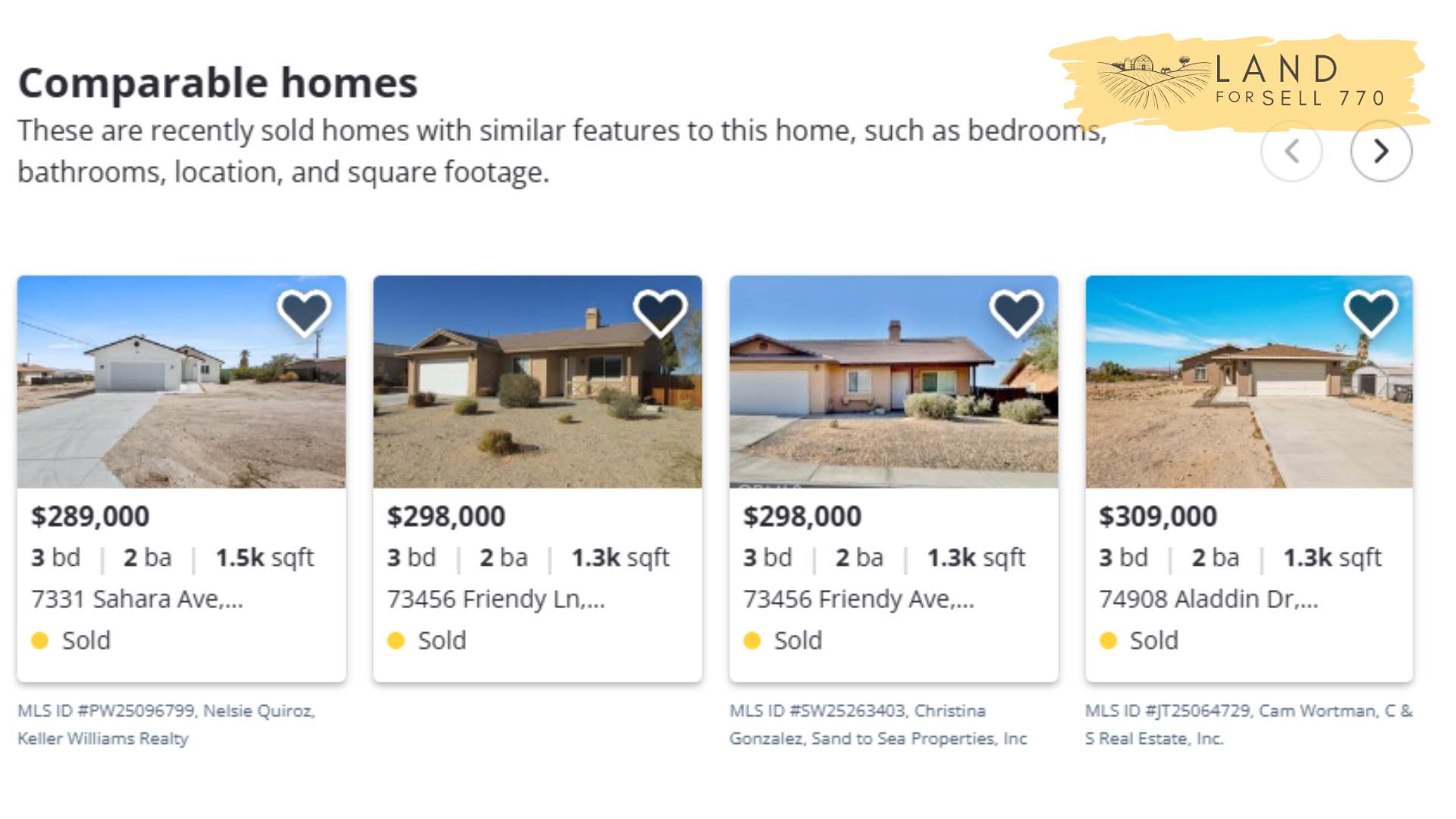The image size is (1456, 819).
Task: Click yellow Sold dot on Sahara Ave card
Action: click(39, 641)
